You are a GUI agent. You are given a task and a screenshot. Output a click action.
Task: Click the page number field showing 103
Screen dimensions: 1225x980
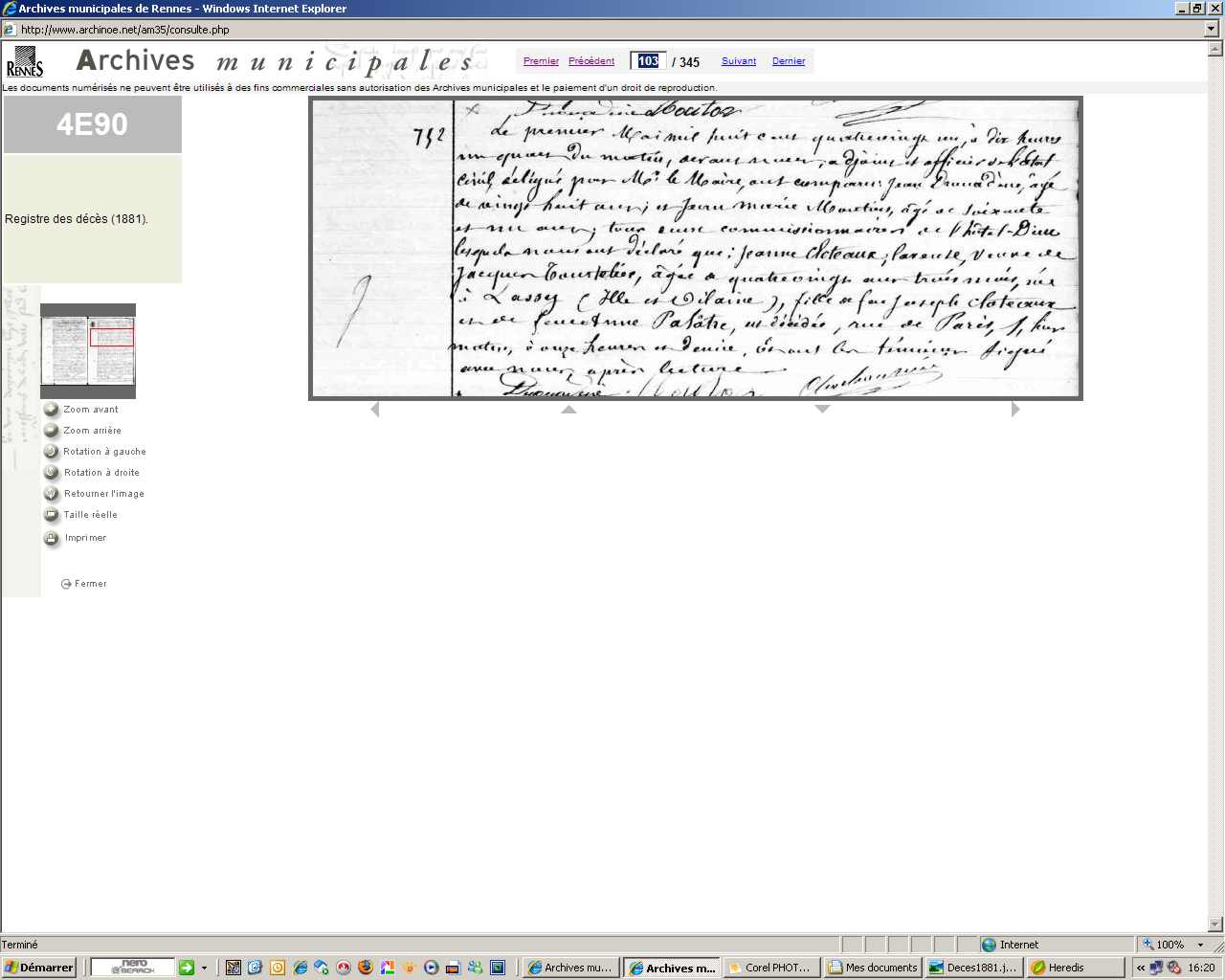[648, 61]
